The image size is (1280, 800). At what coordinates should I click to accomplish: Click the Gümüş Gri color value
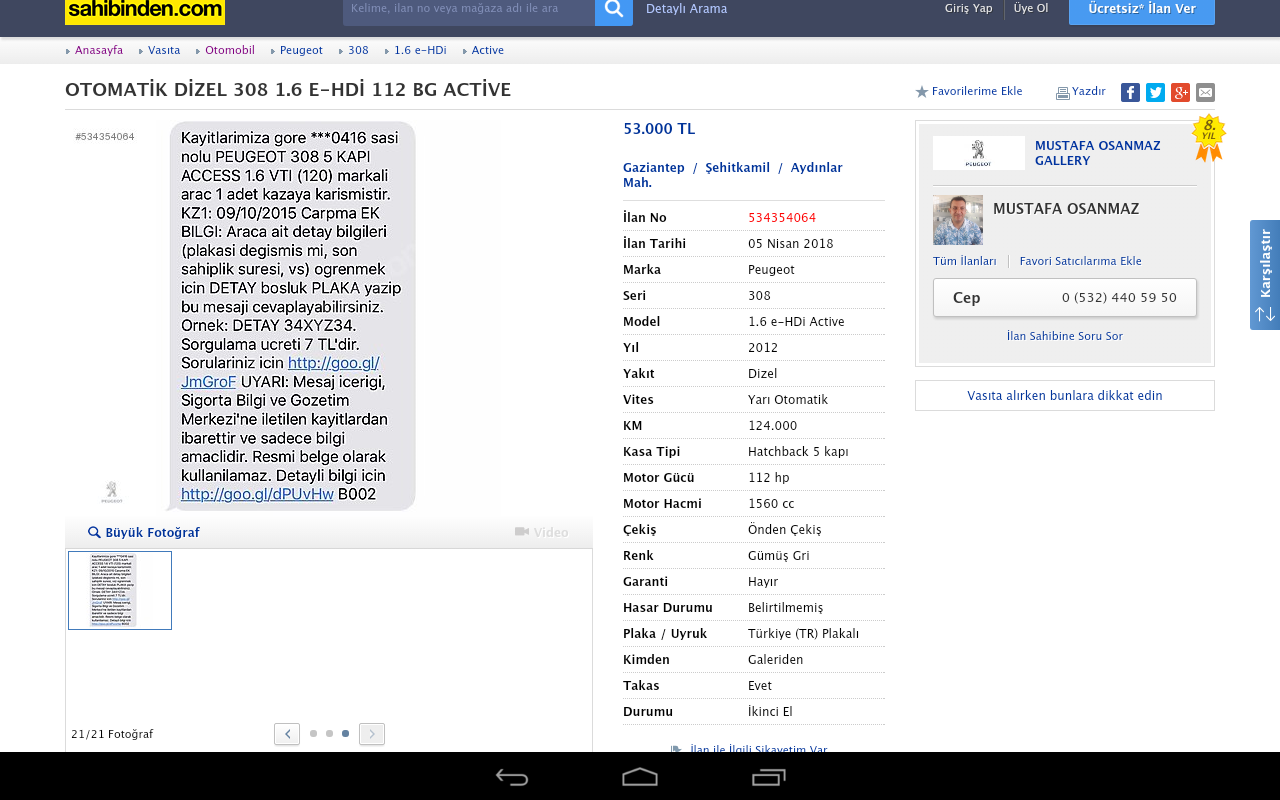[779, 556]
